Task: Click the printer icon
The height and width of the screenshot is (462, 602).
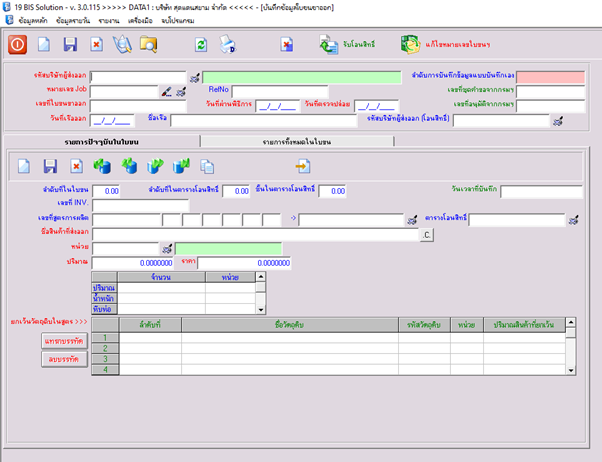Action: pyautogui.click(x=227, y=45)
